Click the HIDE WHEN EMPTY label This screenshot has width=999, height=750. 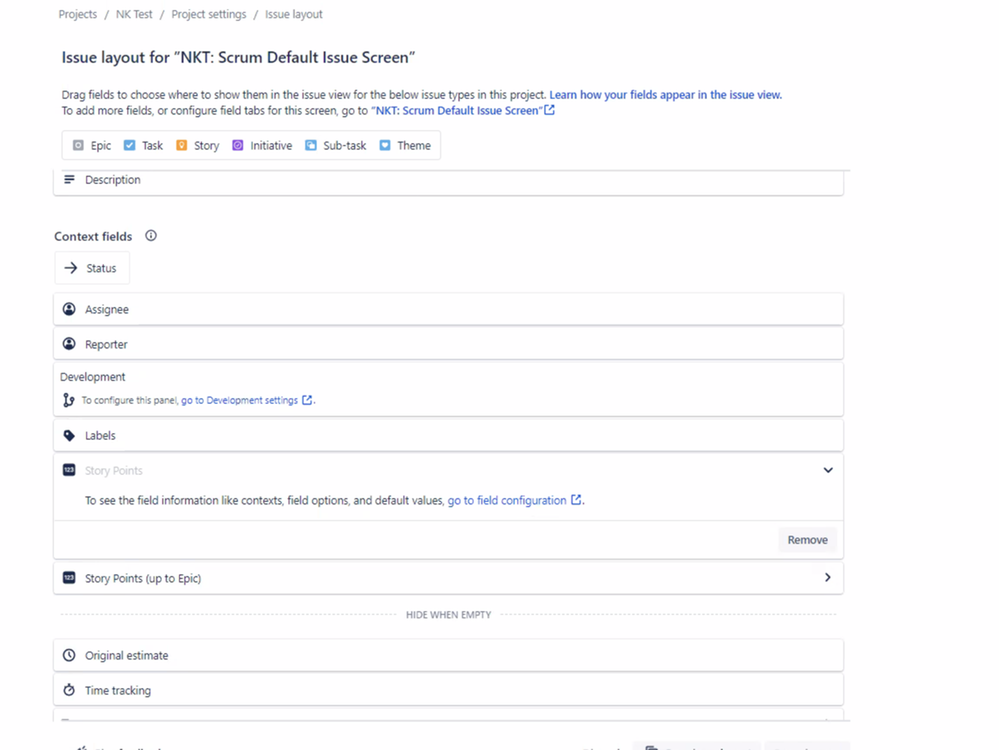tap(449, 615)
